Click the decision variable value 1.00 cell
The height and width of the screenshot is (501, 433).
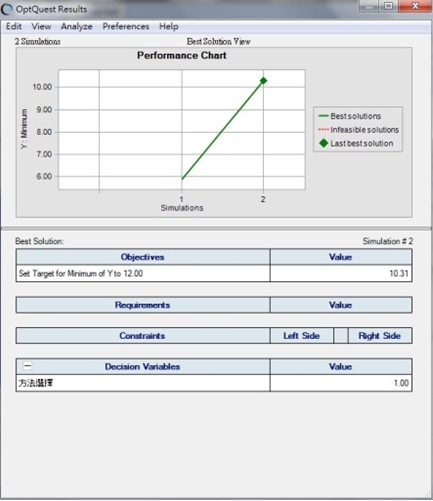341,383
